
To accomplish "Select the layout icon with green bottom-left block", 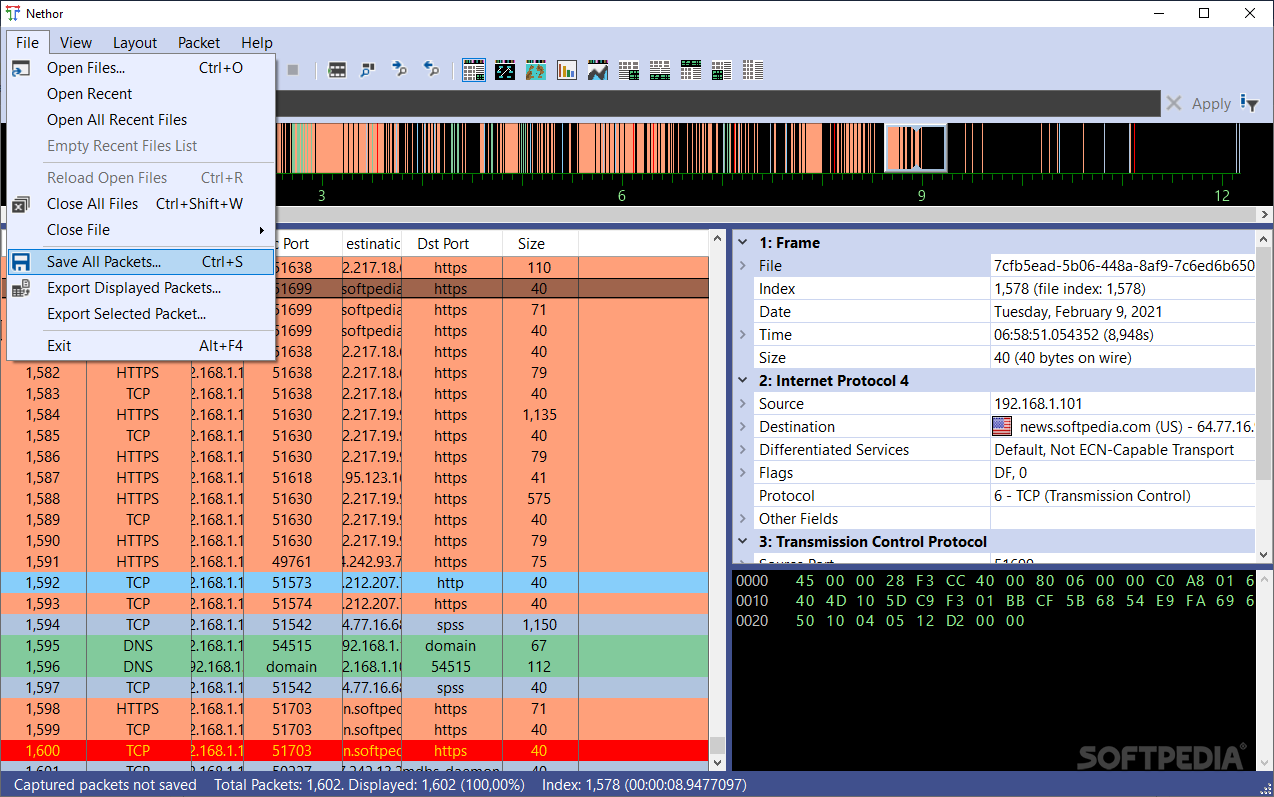I will [722, 70].
